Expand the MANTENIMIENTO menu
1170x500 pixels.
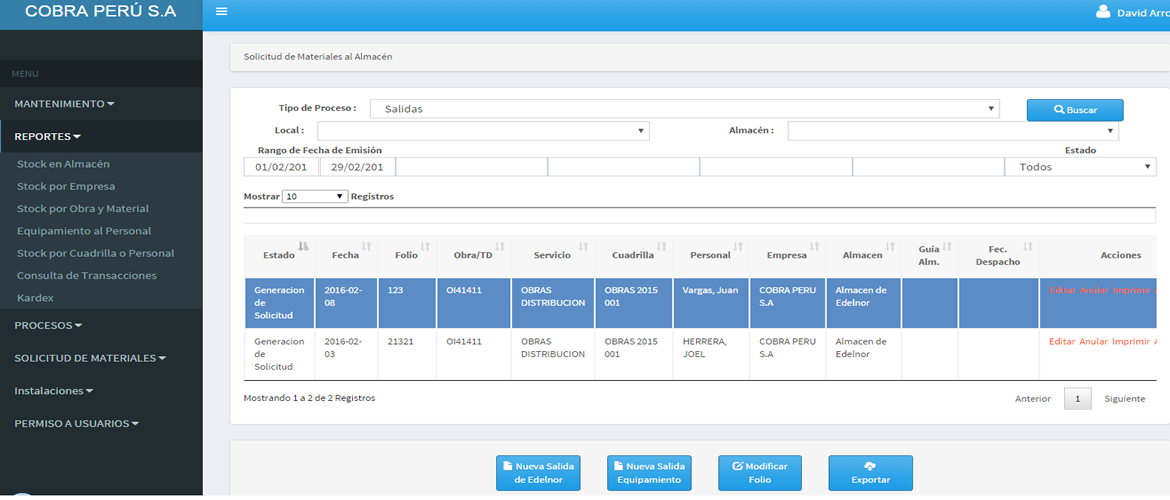(x=64, y=104)
